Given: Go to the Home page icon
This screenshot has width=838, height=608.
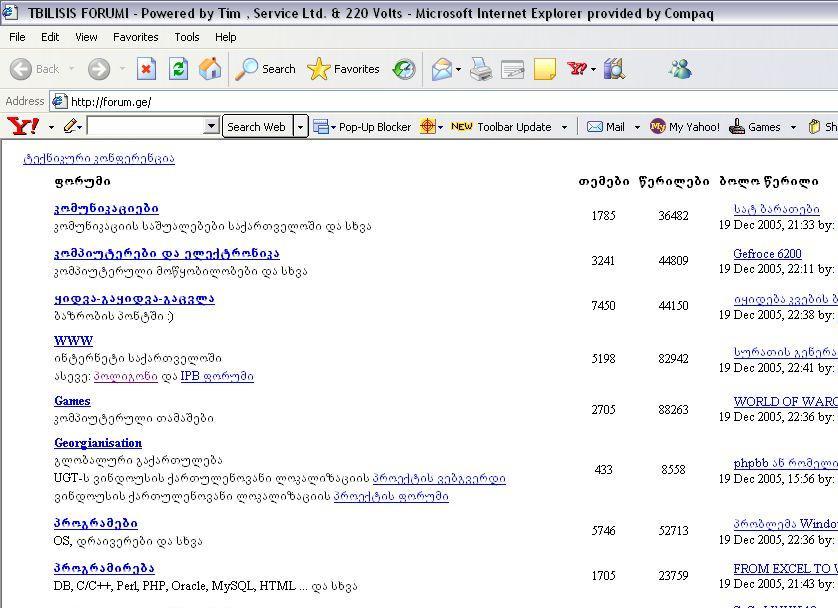Looking at the screenshot, I should point(210,69).
